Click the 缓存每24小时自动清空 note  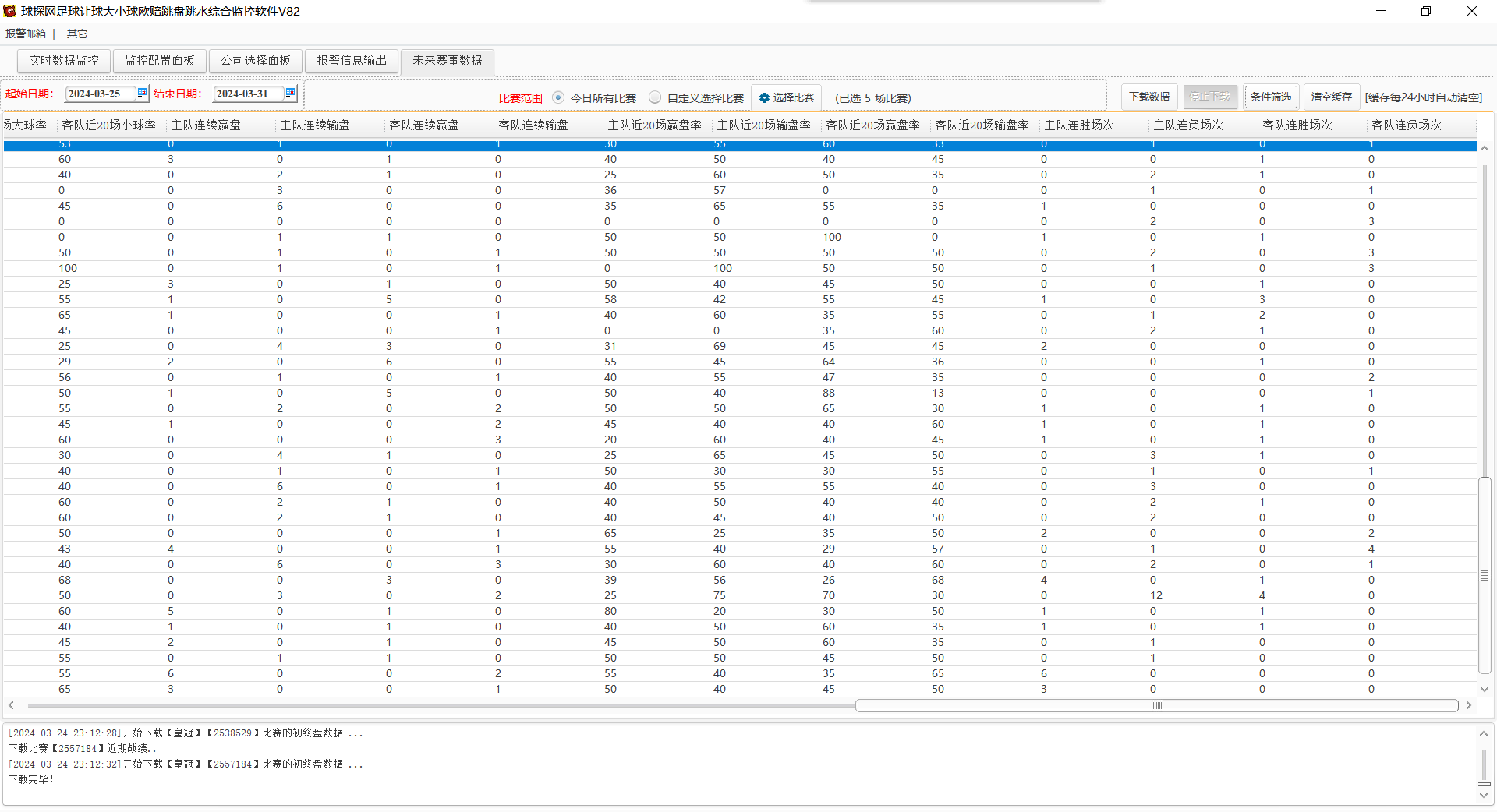[1424, 97]
